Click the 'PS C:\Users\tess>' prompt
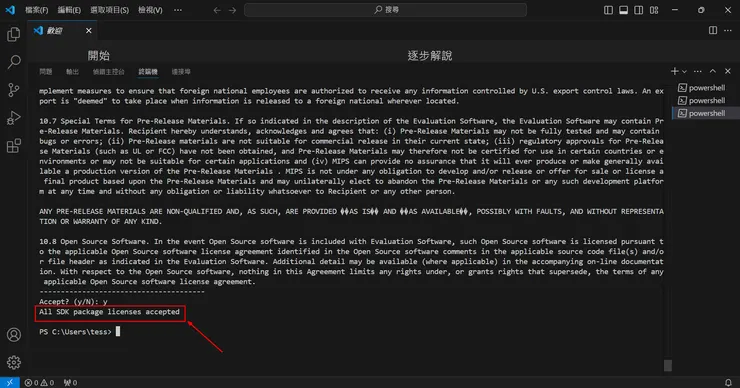This screenshot has height=388, width=740. tap(76, 332)
